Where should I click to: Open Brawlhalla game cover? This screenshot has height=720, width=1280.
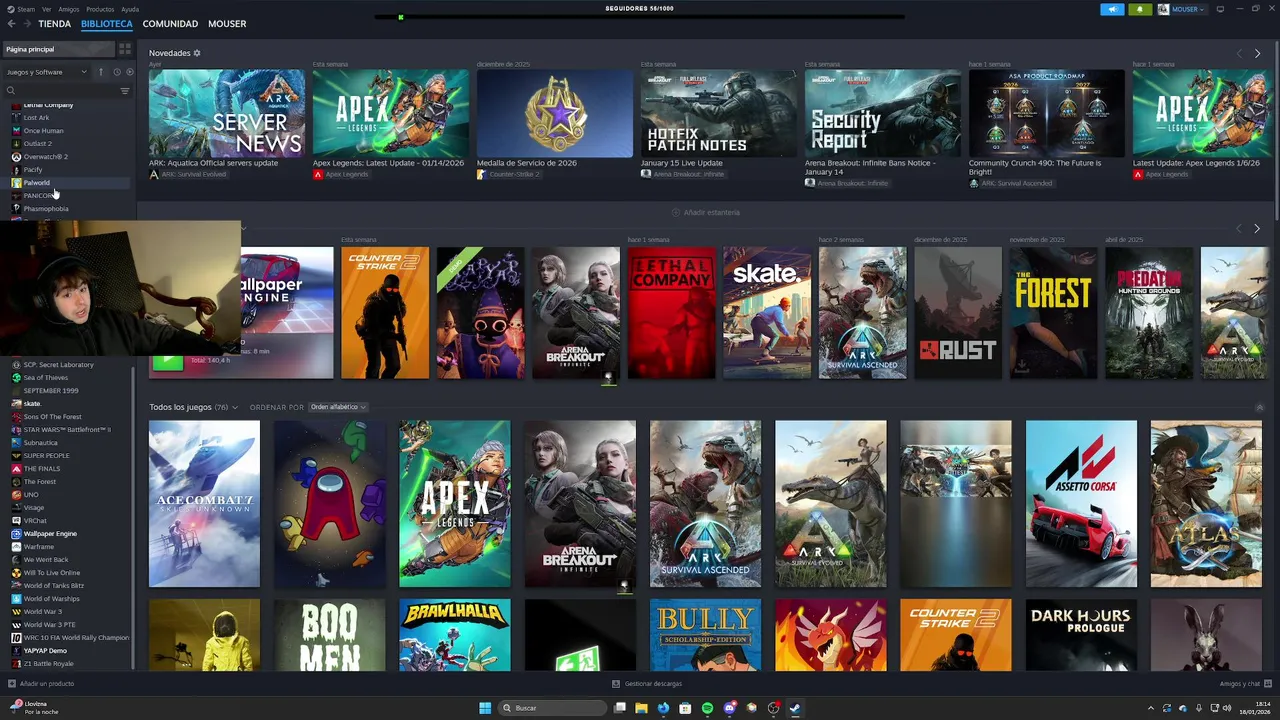tap(455, 635)
